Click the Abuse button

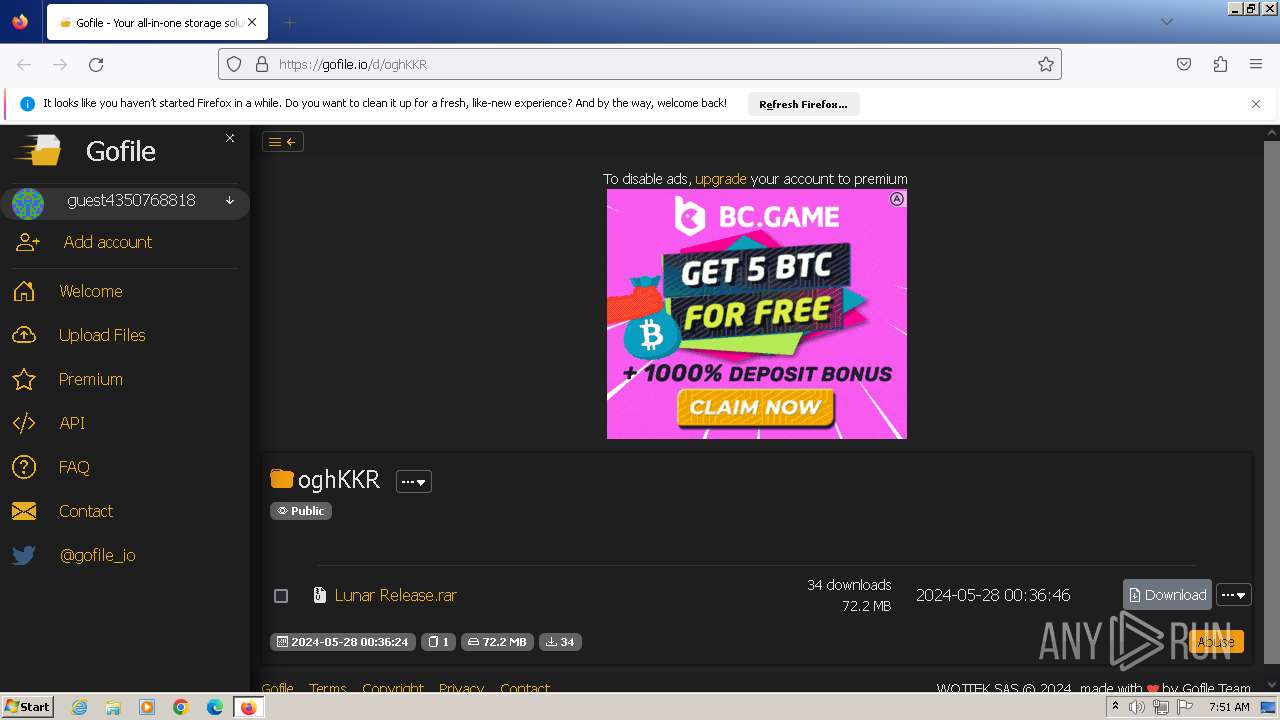pos(1216,642)
